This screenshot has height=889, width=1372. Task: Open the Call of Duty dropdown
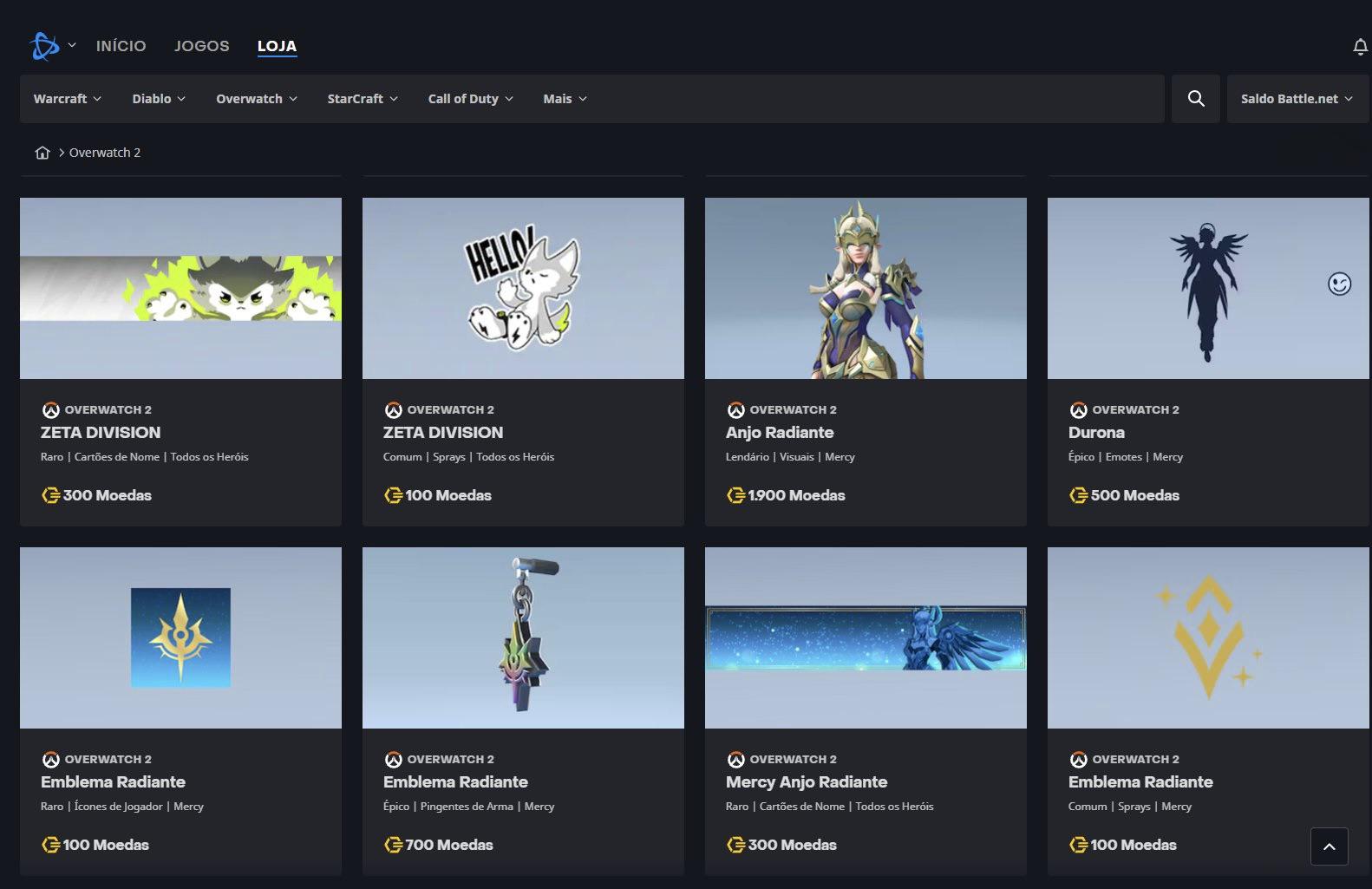[x=470, y=99]
